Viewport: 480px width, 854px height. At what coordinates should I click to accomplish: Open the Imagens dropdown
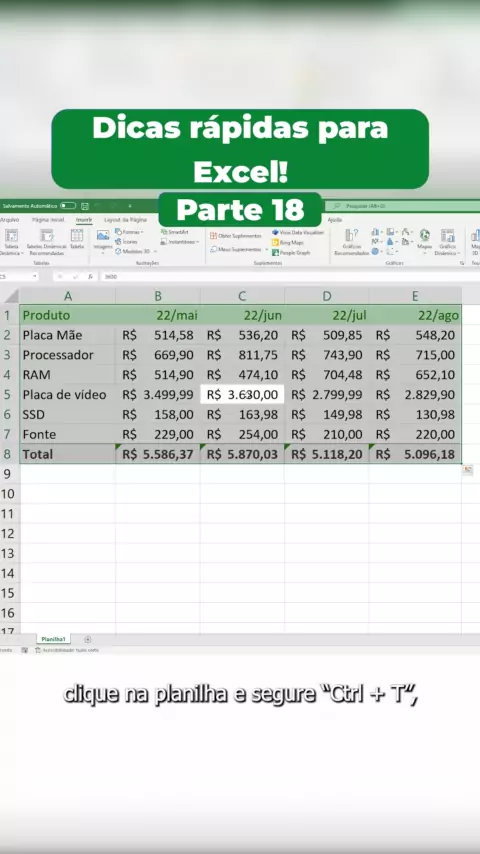[102, 242]
